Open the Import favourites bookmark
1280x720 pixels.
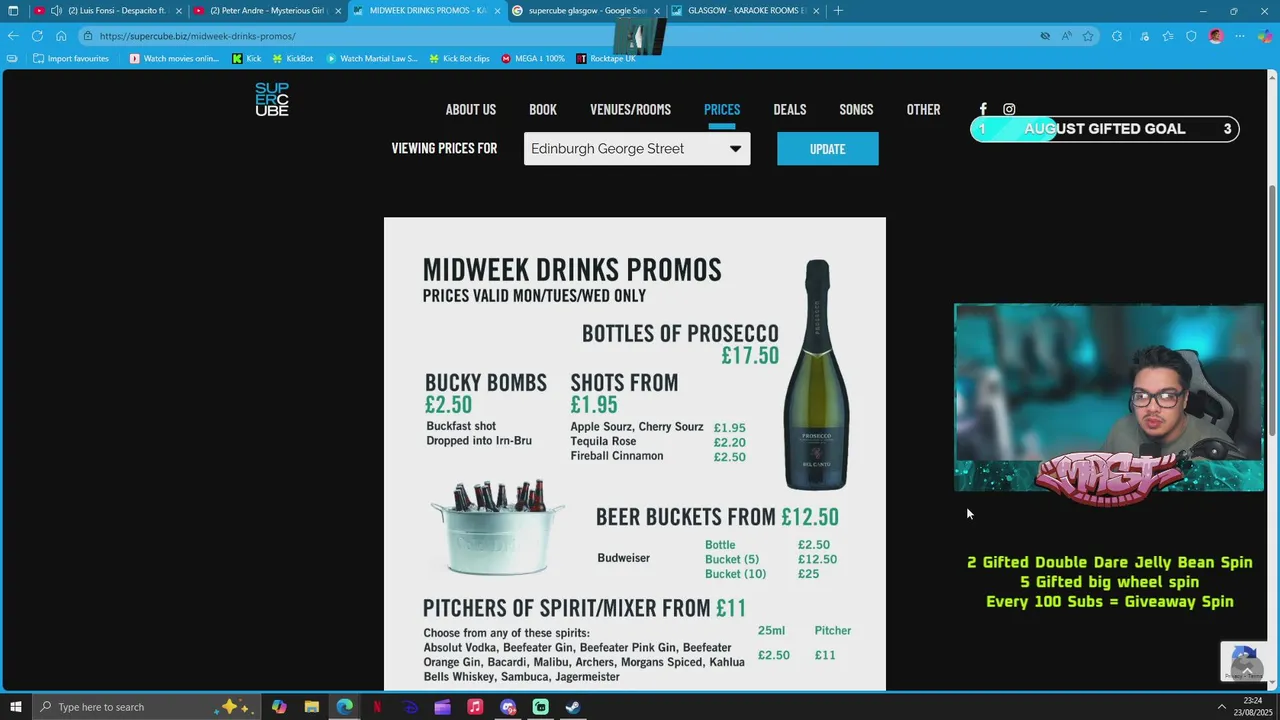click(71, 59)
